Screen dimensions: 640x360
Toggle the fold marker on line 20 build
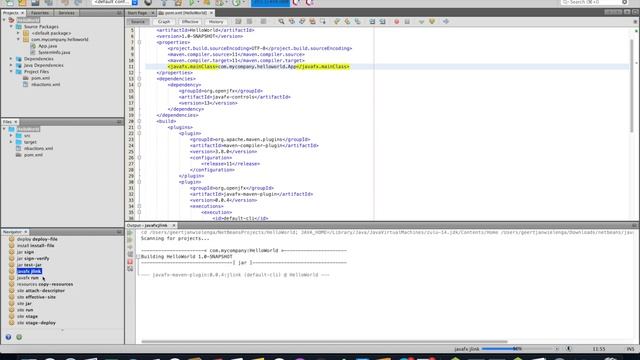pyautogui.click(x=139, y=121)
